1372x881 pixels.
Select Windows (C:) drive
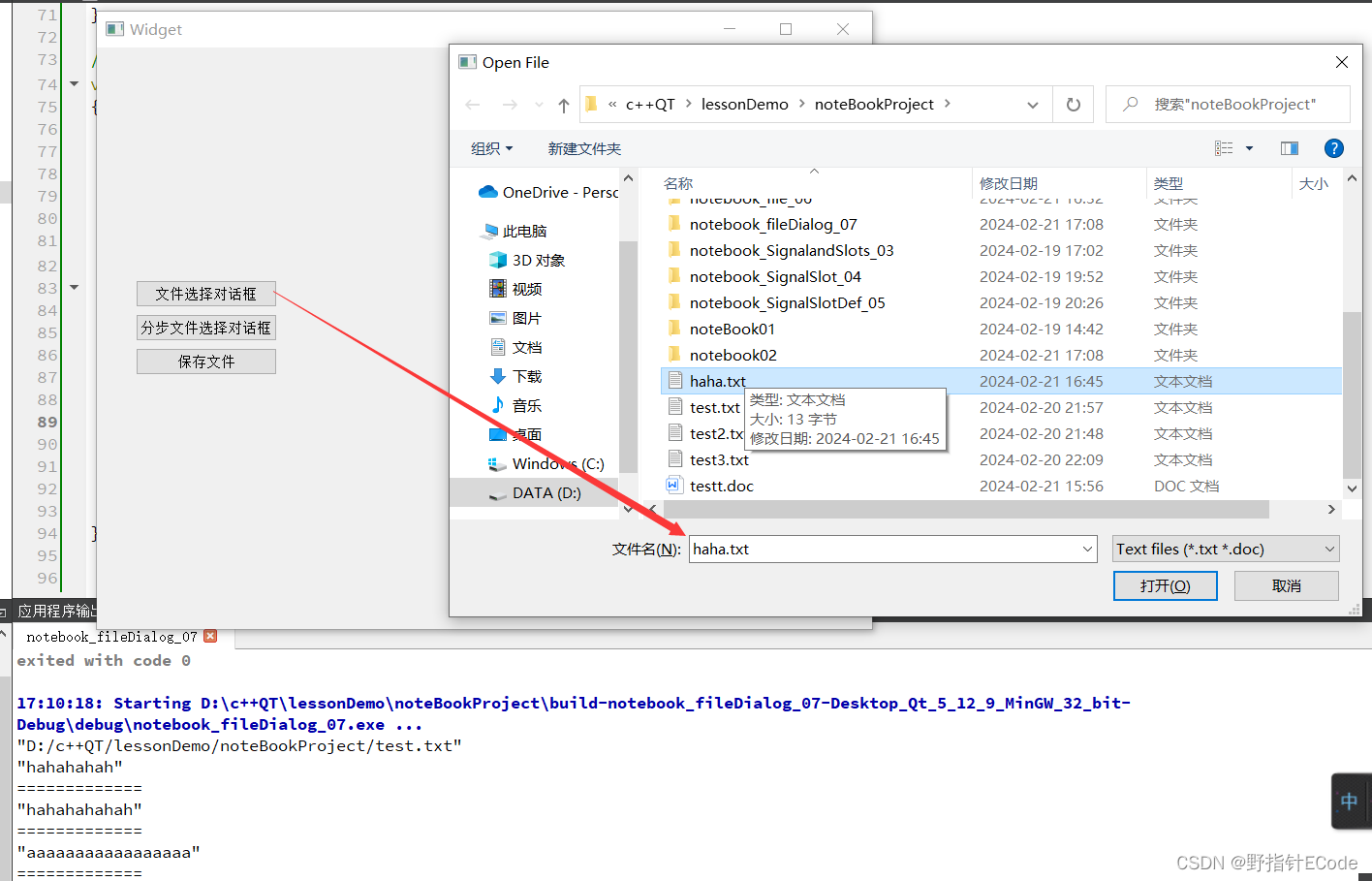(x=546, y=463)
